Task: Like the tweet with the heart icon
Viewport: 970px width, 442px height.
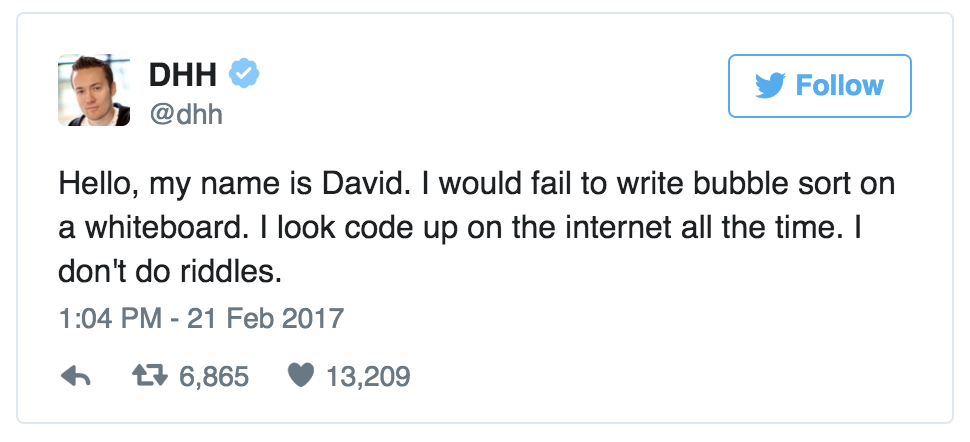Action: (301, 375)
